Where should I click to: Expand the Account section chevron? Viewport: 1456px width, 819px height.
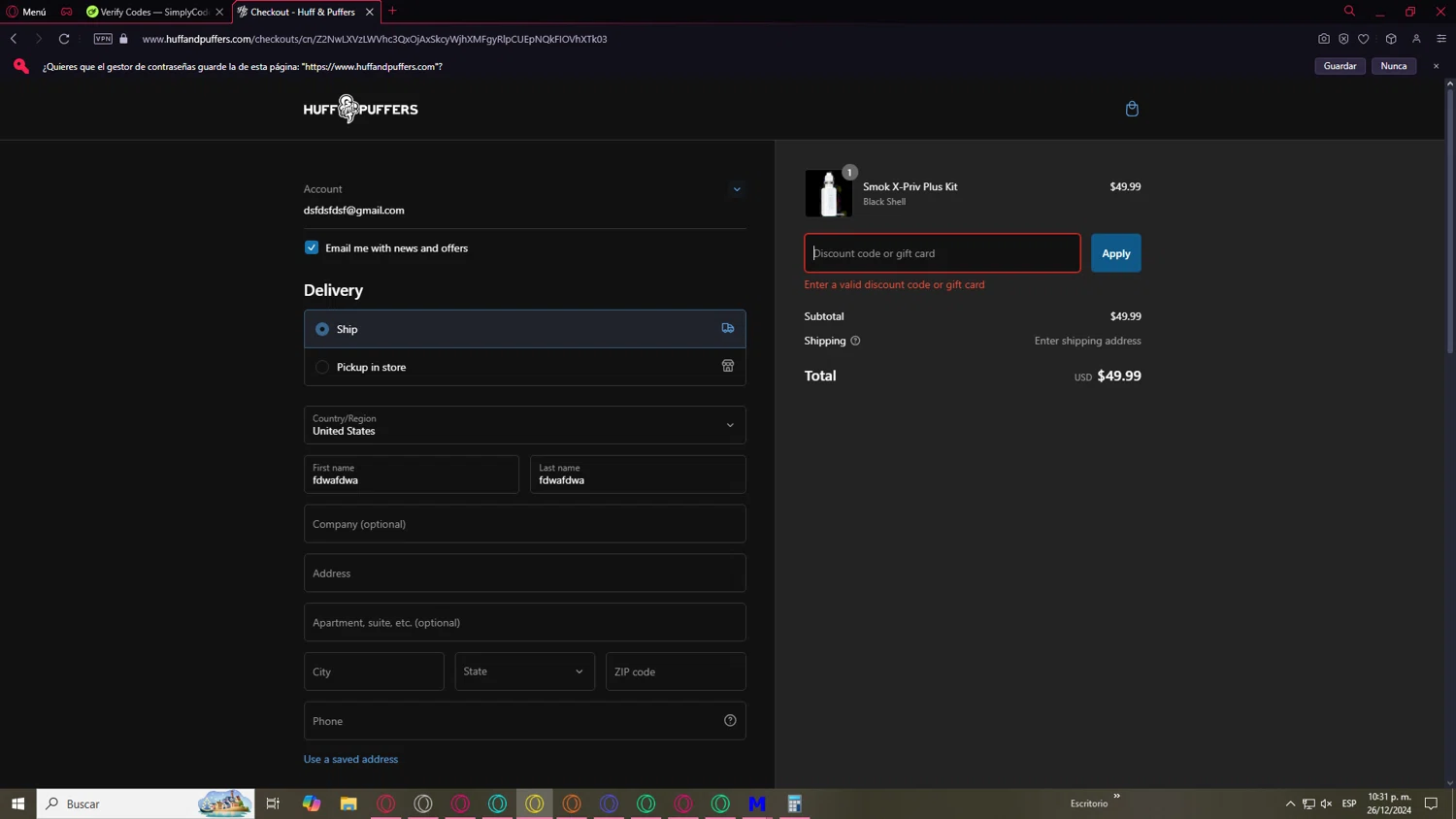point(737,189)
